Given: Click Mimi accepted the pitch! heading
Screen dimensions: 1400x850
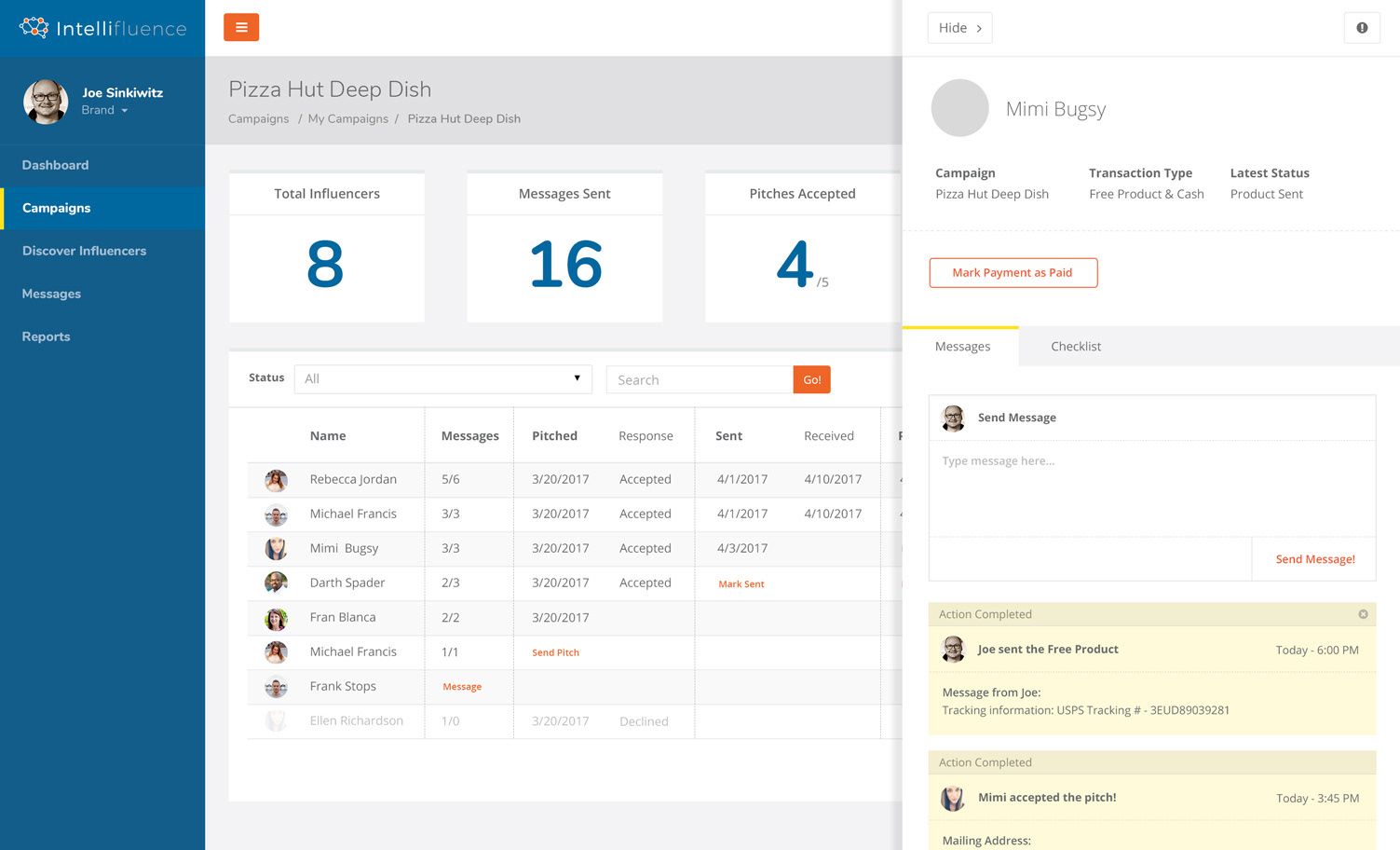Looking at the screenshot, I should click(1047, 797).
